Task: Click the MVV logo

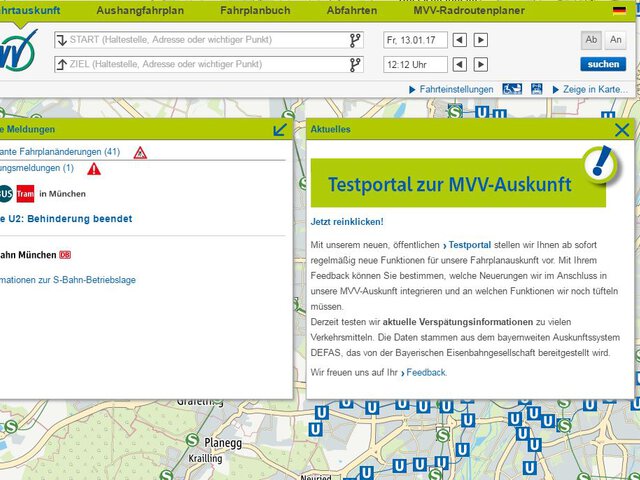Action: [x=17, y=51]
